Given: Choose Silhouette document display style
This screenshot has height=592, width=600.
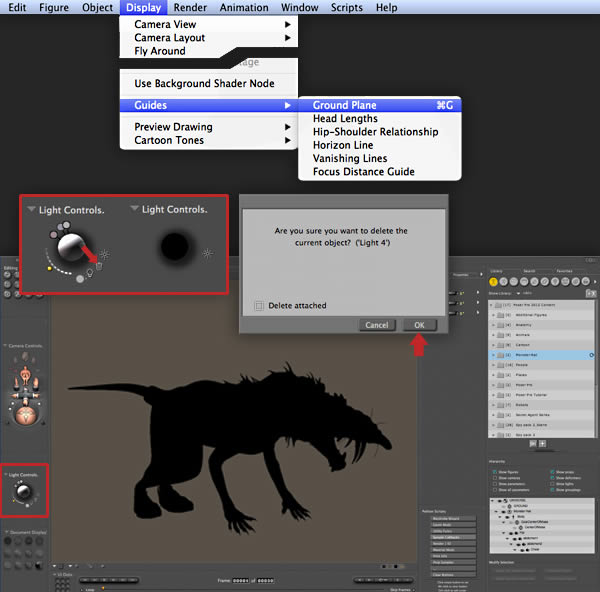Looking at the screenshot, I should [x=7, y=541].
